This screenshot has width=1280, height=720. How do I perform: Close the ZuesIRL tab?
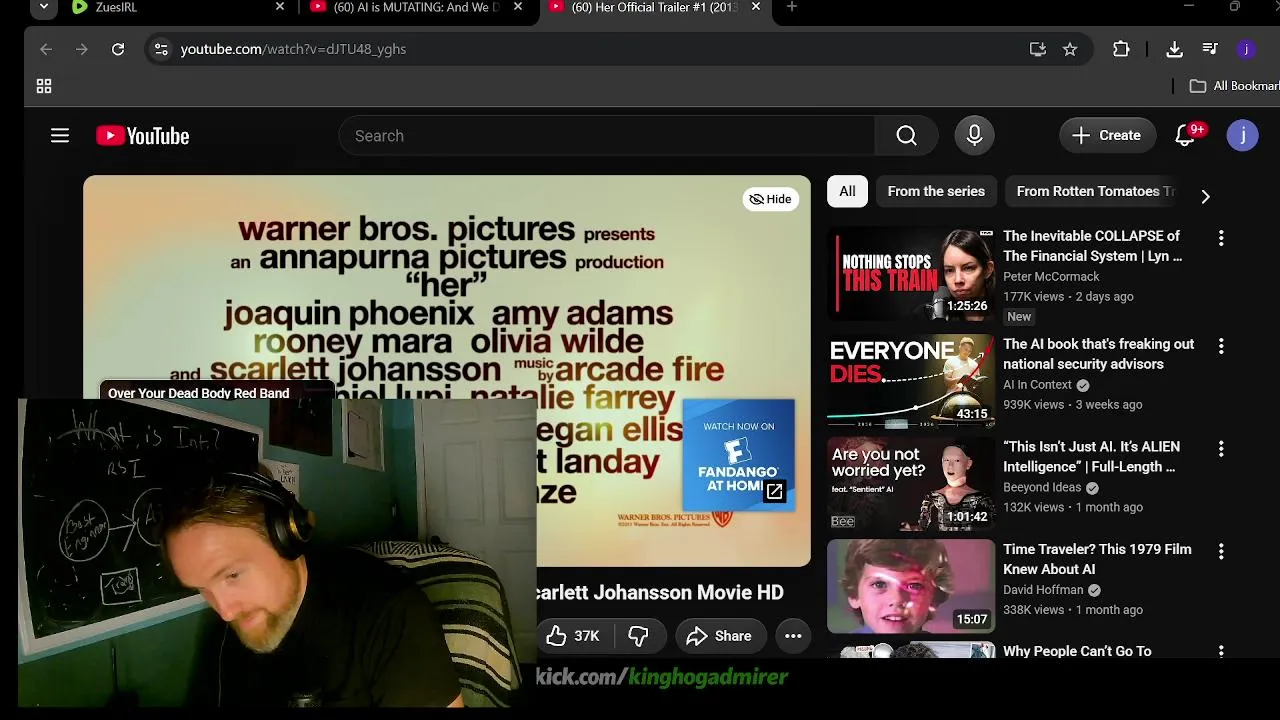pos(280,7)
